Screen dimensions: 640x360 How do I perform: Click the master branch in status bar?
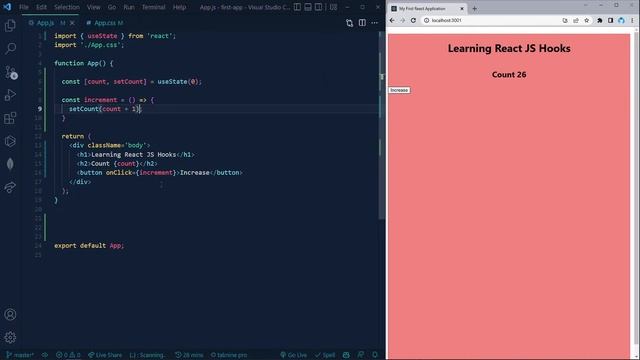(20, 355)
